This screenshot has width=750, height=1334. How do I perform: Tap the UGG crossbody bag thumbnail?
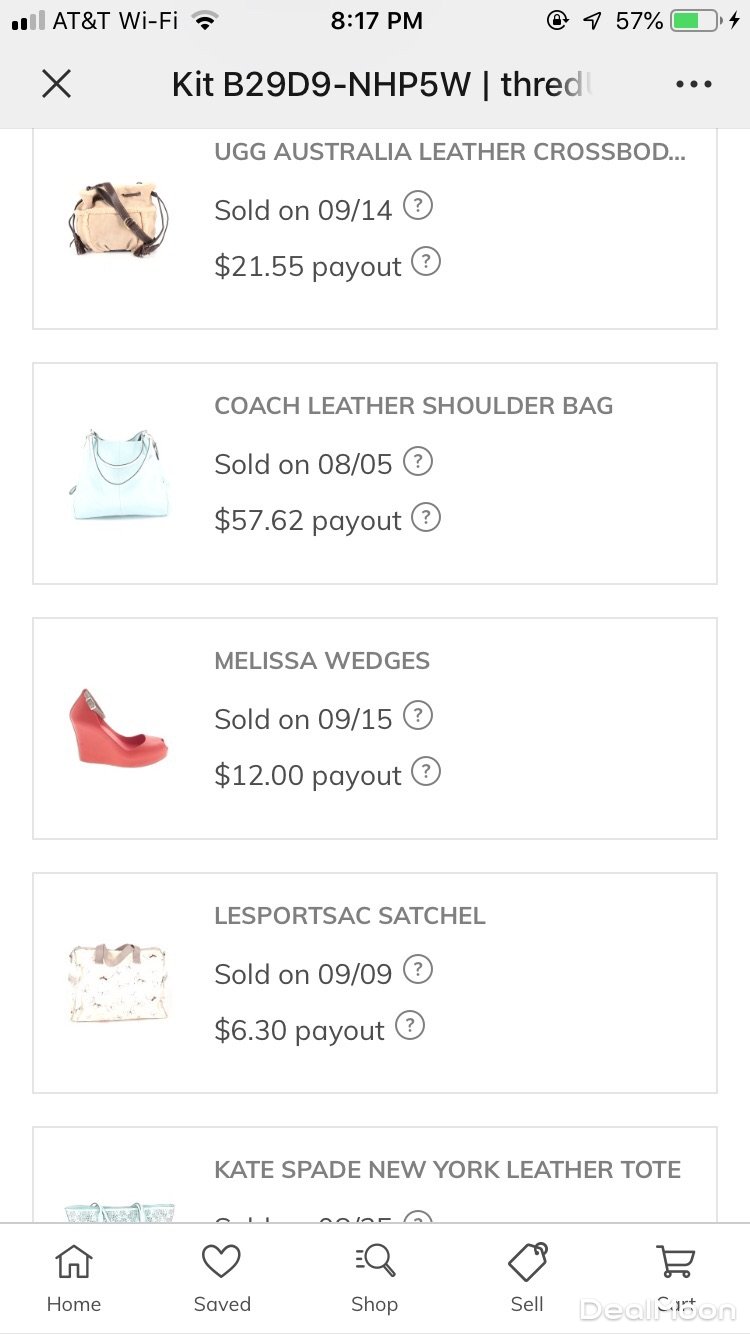tap(120, 220)
